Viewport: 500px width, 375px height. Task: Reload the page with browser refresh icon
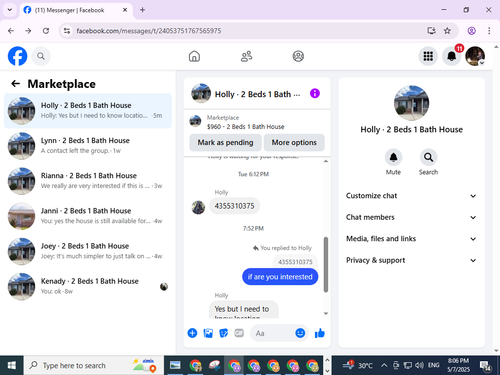(x=46, y=31)
